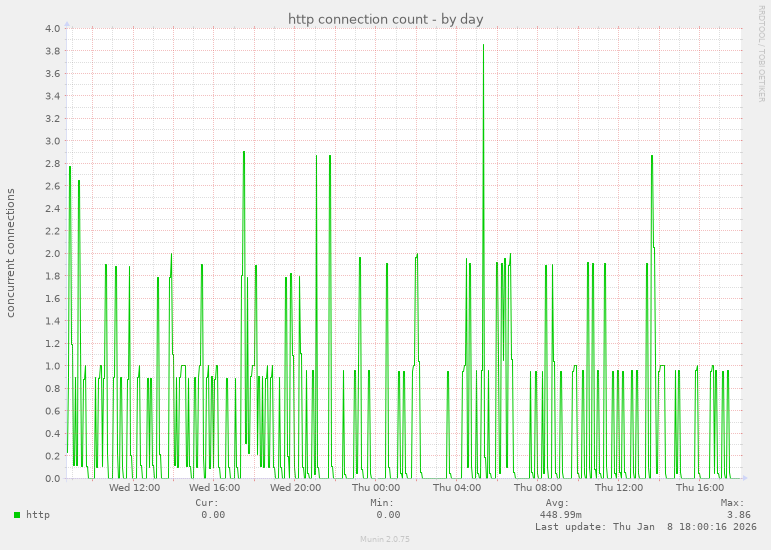Click the graph title 'http connection count - by day'
This screenshot has width=771, height=550.
click(x=386, y=19)
